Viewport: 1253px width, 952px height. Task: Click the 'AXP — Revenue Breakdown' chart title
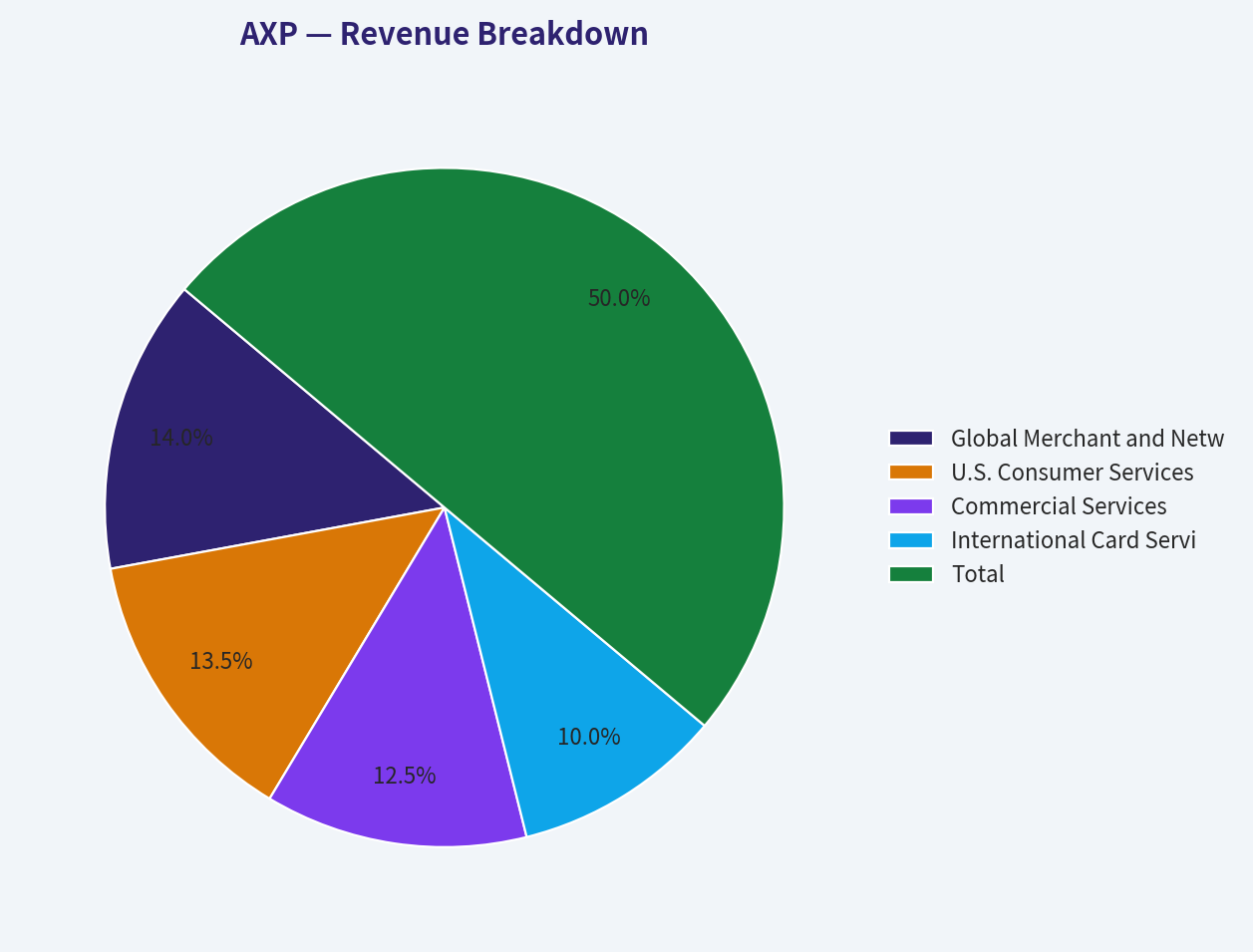tap(444, 33)
